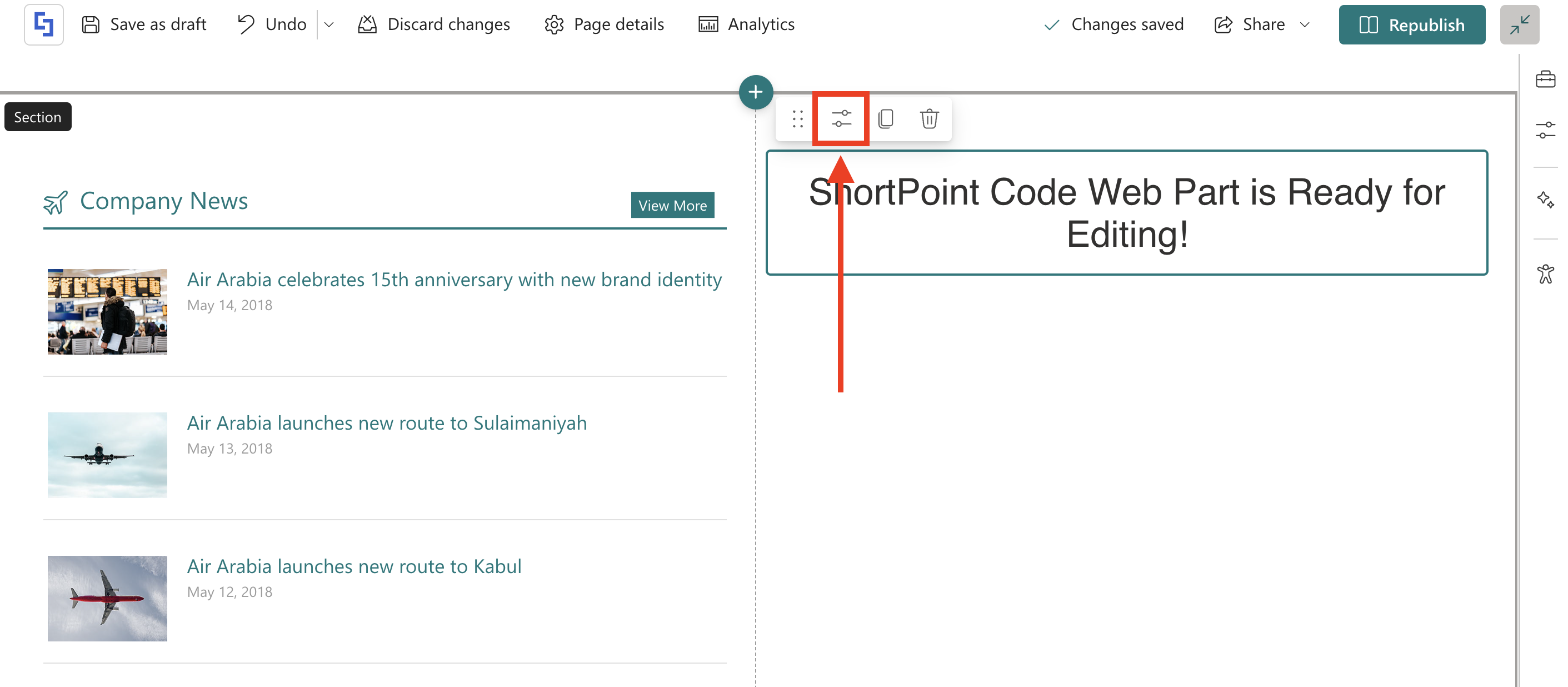Screen dimensions: 1568x687
Task: Expand the Share dropdown chevron
Action: 1305,25
